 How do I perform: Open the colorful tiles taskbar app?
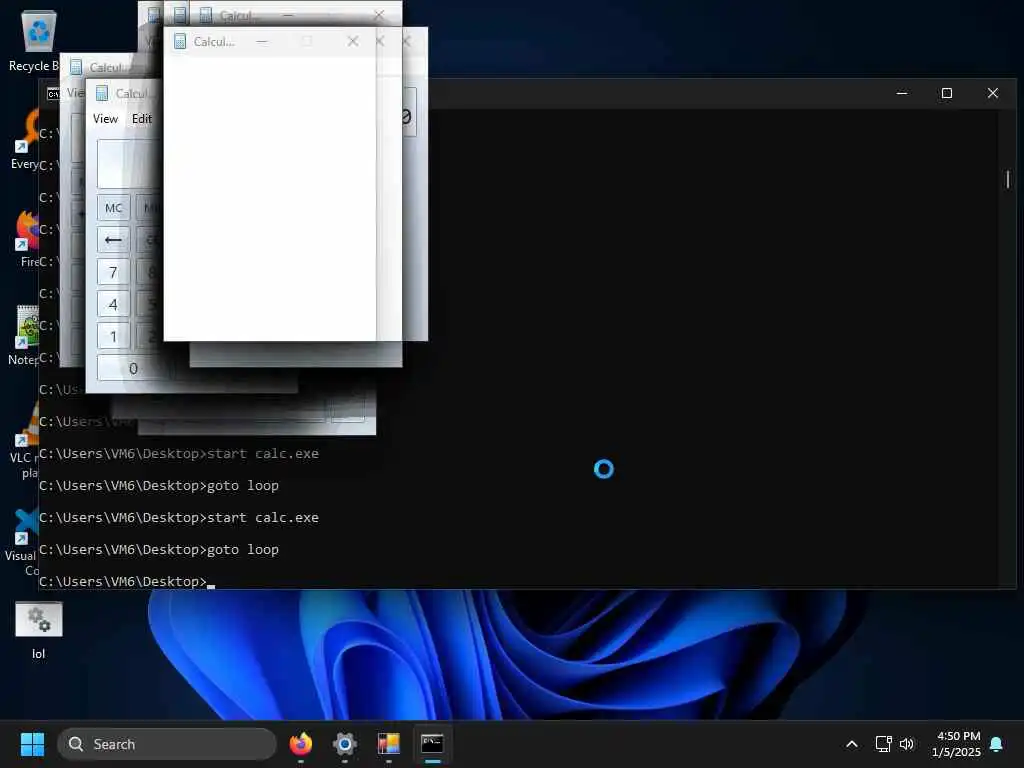389,744
